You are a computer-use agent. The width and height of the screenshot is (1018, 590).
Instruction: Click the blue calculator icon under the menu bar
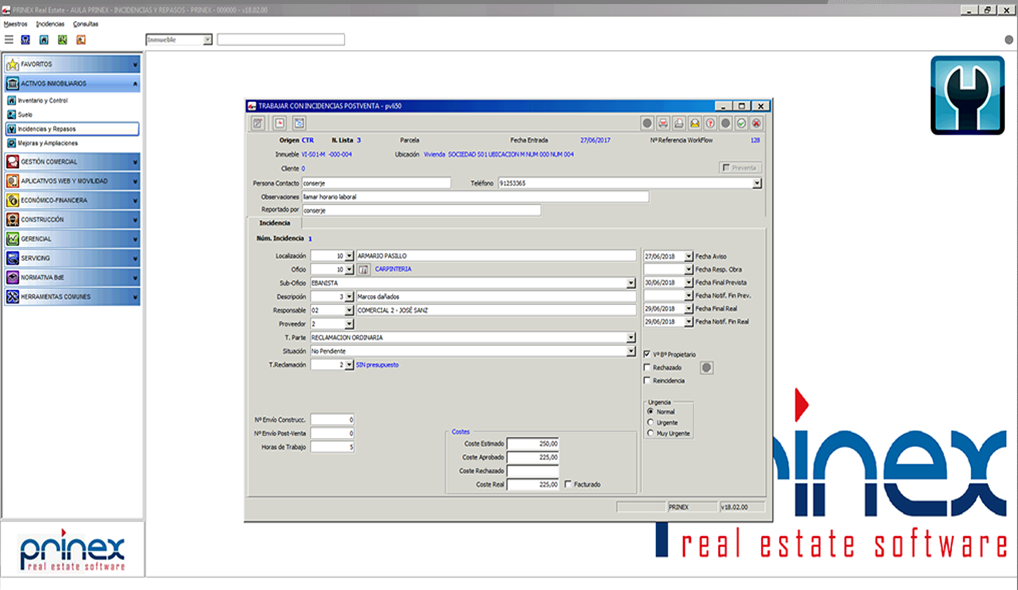[x=25, y=39]
